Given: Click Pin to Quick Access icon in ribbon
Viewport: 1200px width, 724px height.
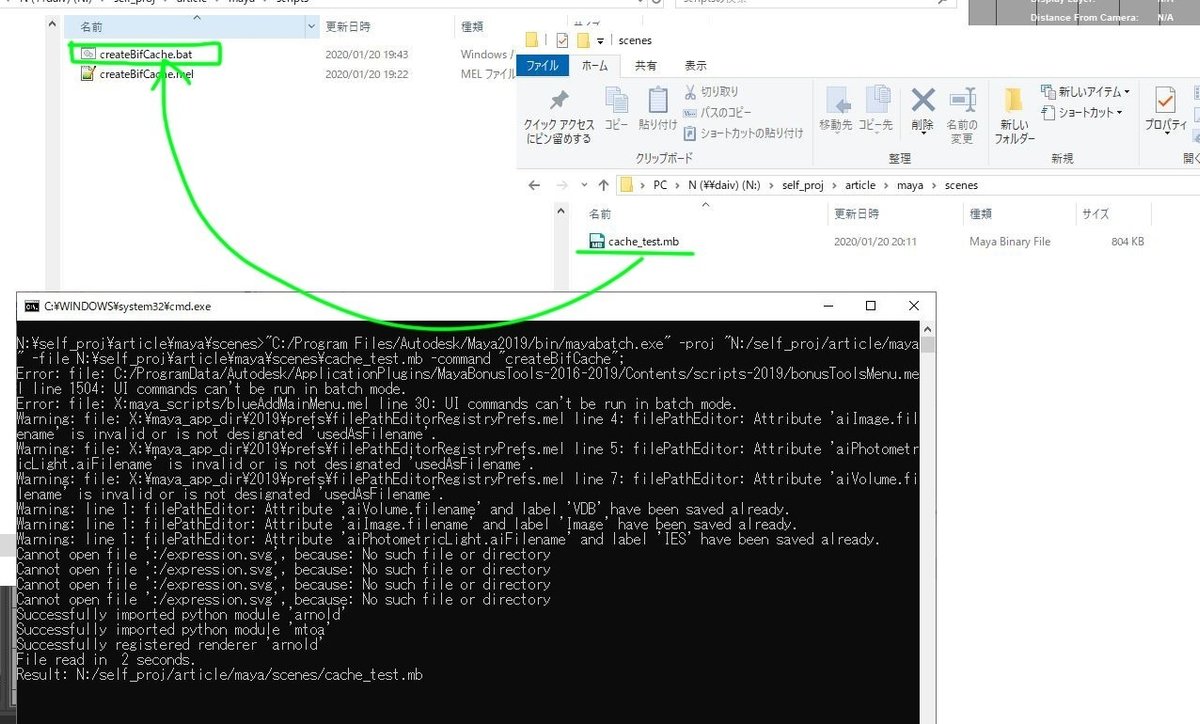Looking at the screenshot, I should [558, 101].
